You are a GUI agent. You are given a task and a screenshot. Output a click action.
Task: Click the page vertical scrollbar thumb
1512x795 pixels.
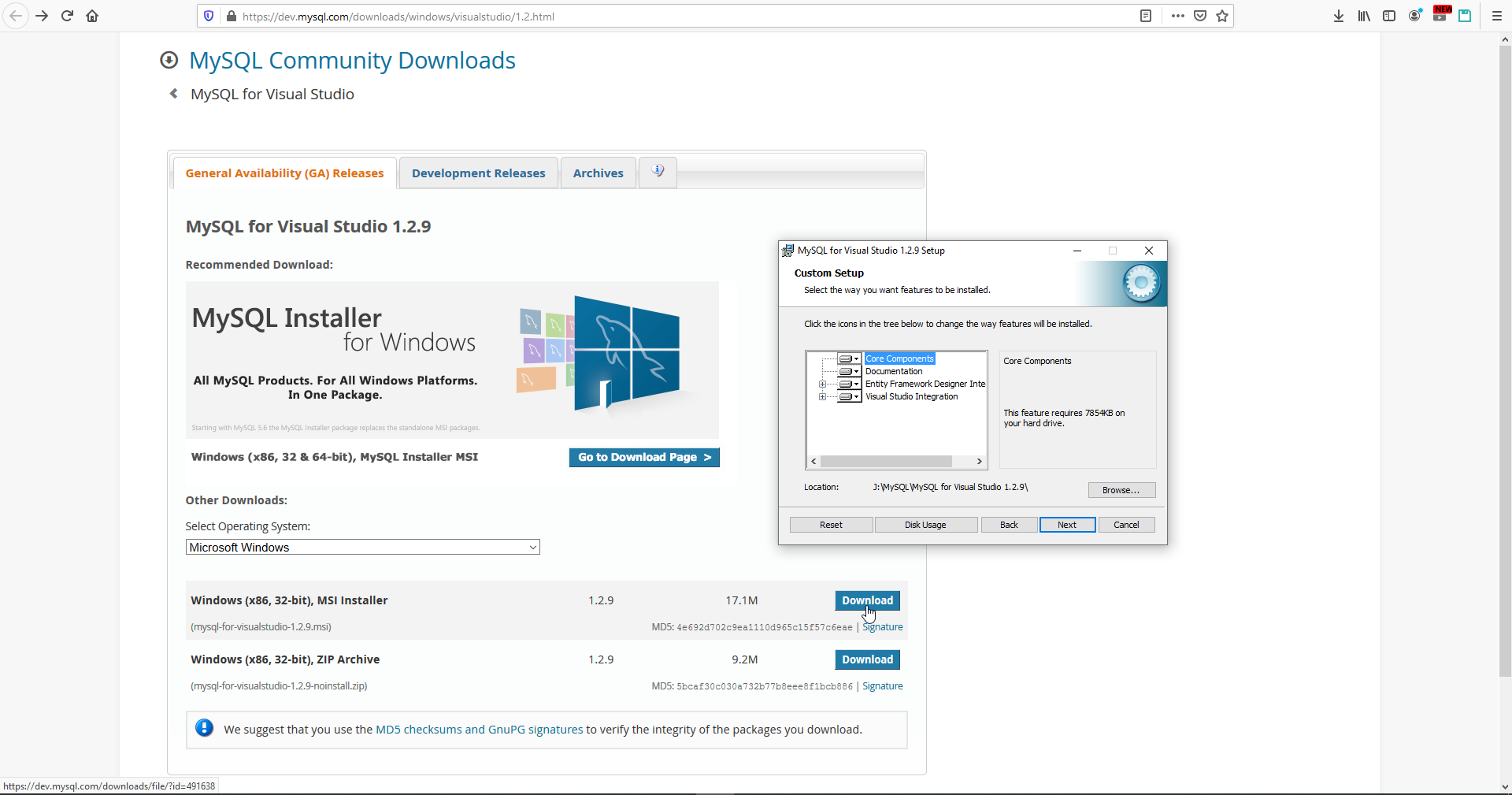click(1505, 362)
